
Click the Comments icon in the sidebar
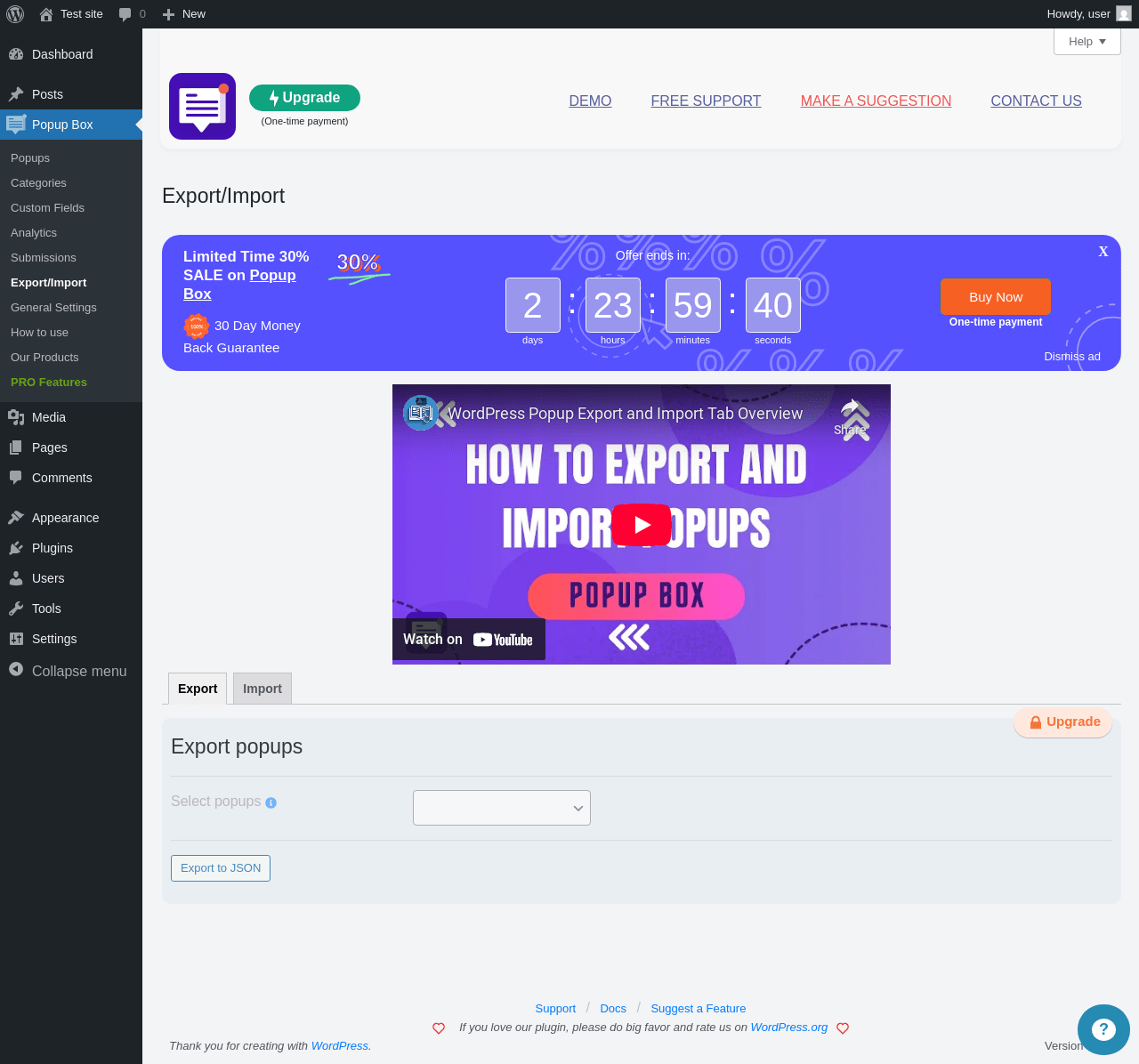[16, 478]
